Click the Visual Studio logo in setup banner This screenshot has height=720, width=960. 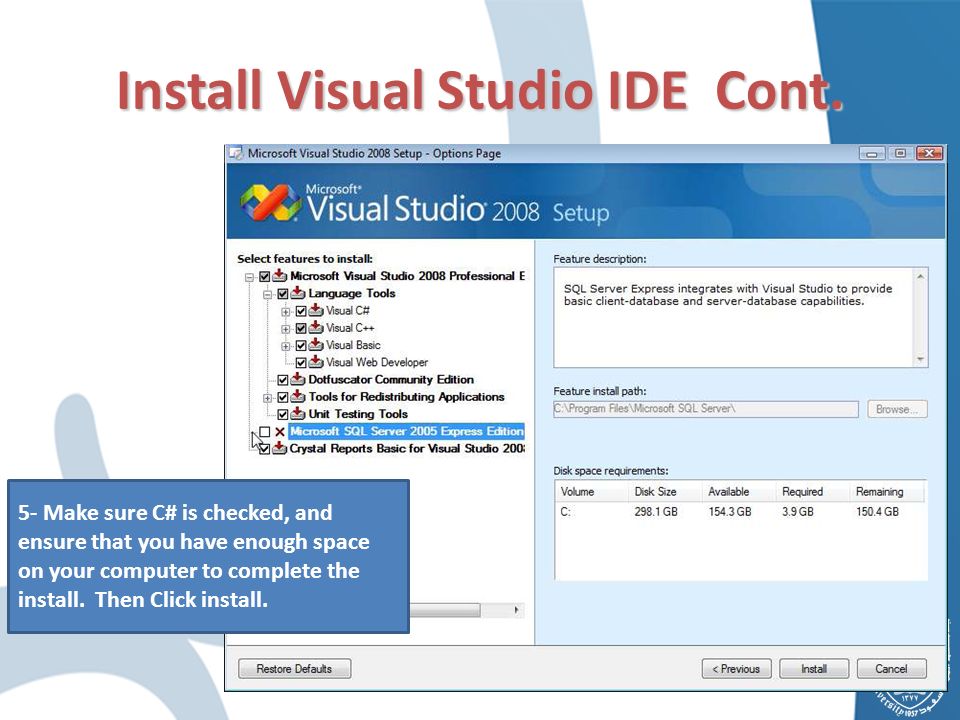[271, 202]
